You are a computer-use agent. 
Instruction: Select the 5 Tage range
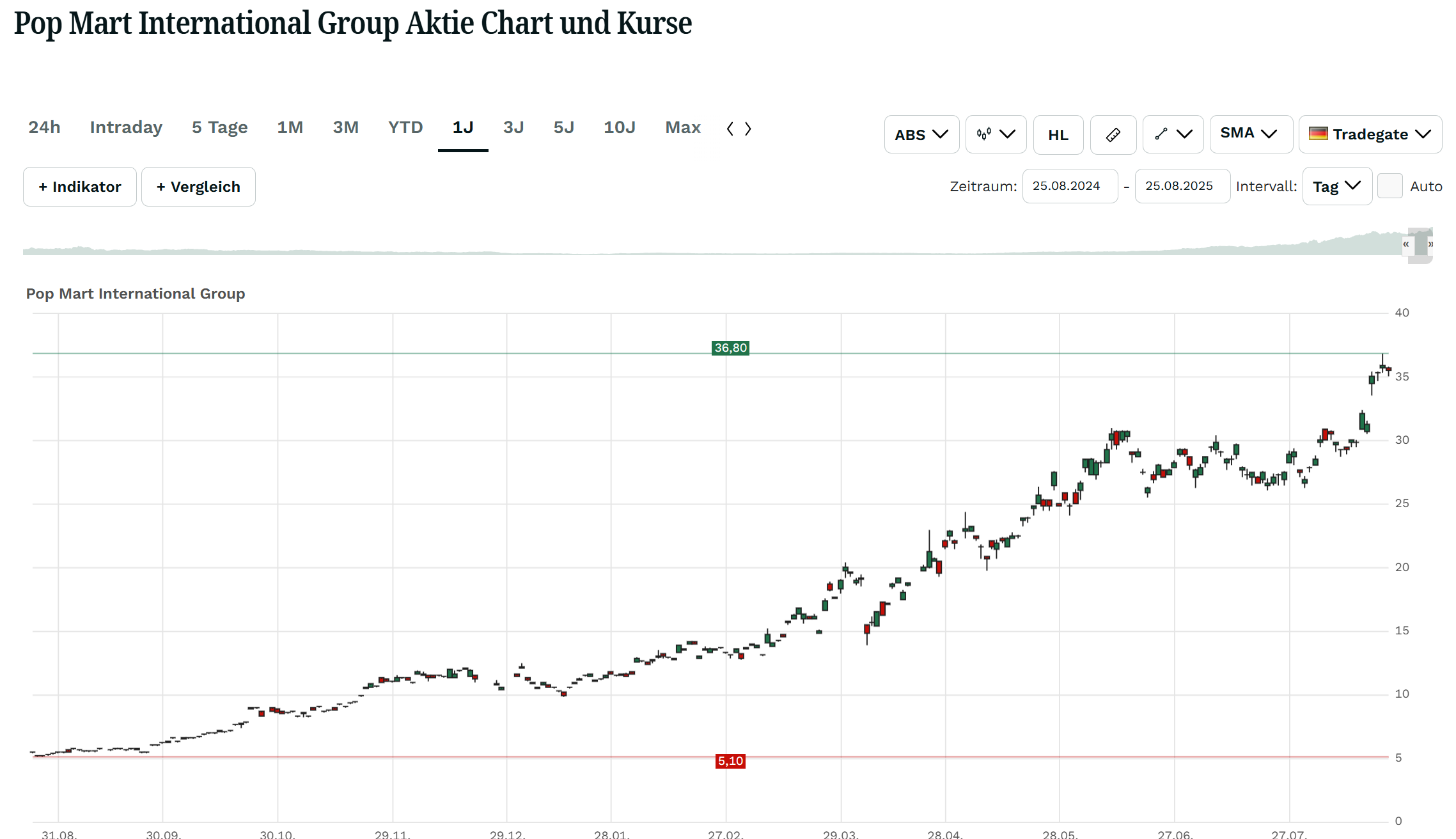pos(219,127)
